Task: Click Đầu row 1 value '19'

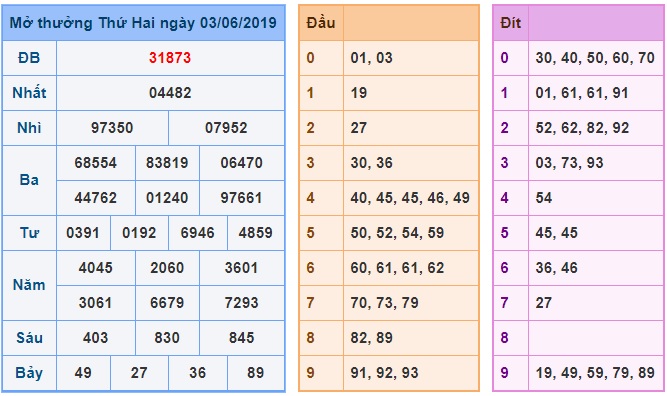Action: click(359, 93)
